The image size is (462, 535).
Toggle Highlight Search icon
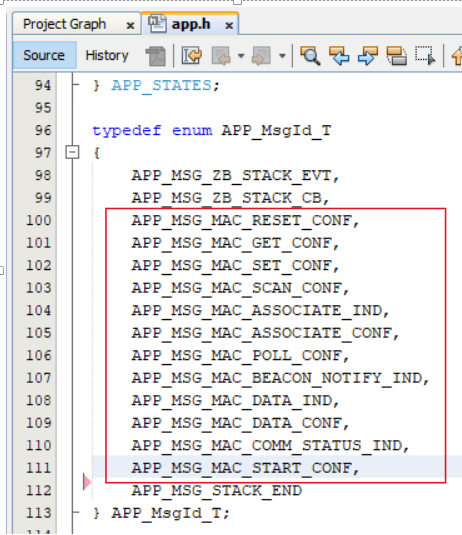pos(396,56)
